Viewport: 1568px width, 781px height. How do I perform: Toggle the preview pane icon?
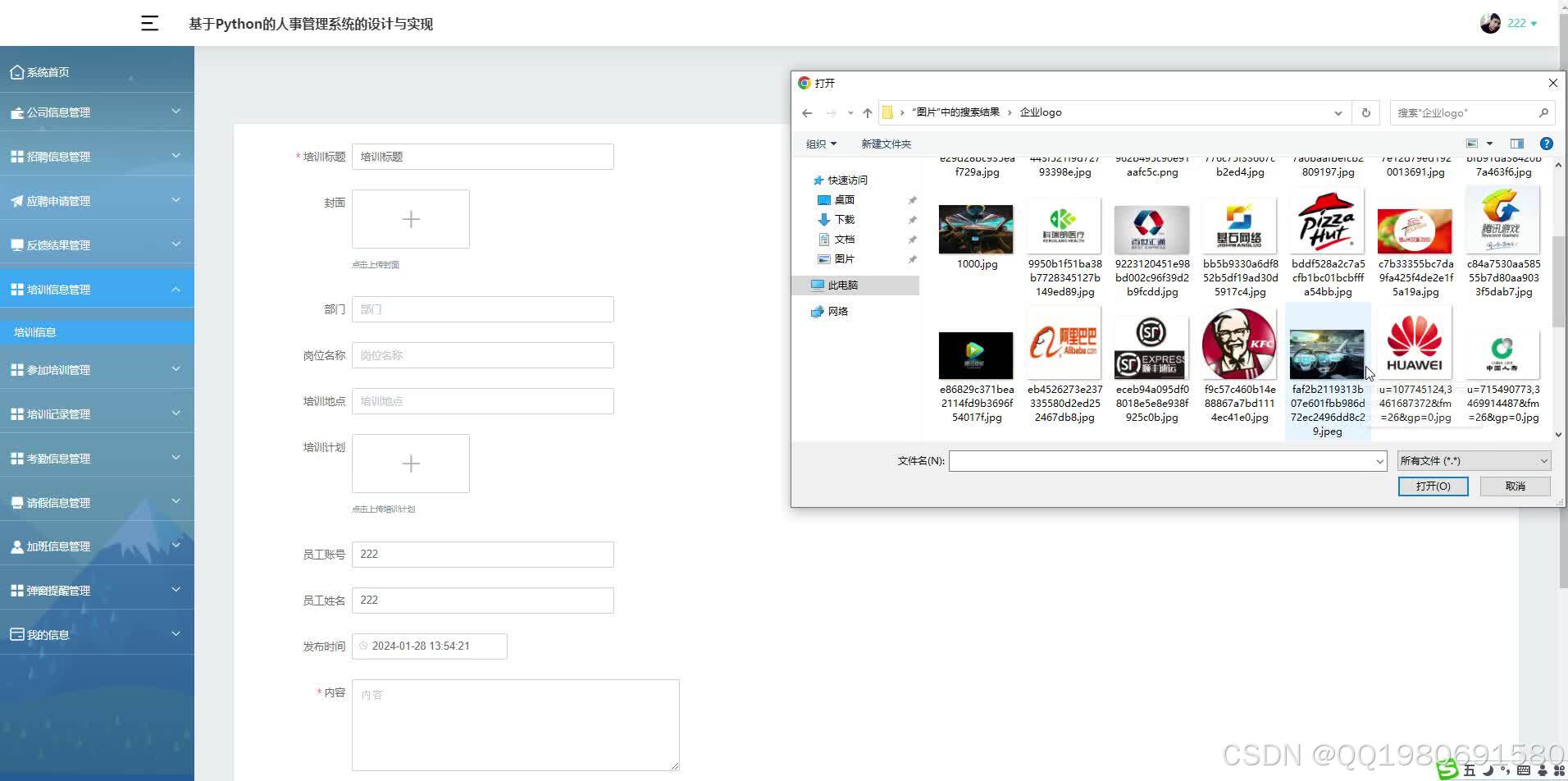click(1516, 144)
